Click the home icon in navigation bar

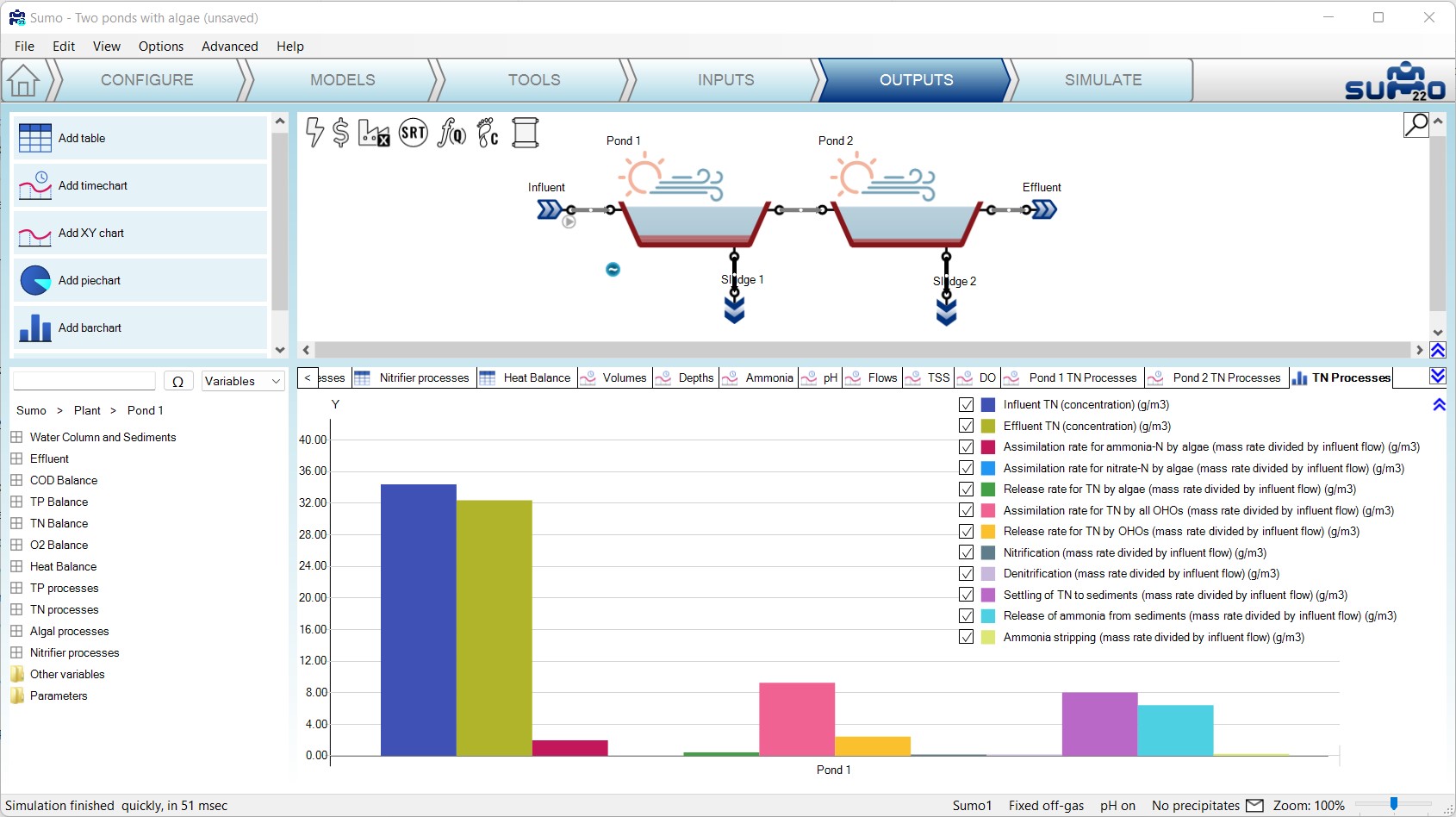click(23, 81)
